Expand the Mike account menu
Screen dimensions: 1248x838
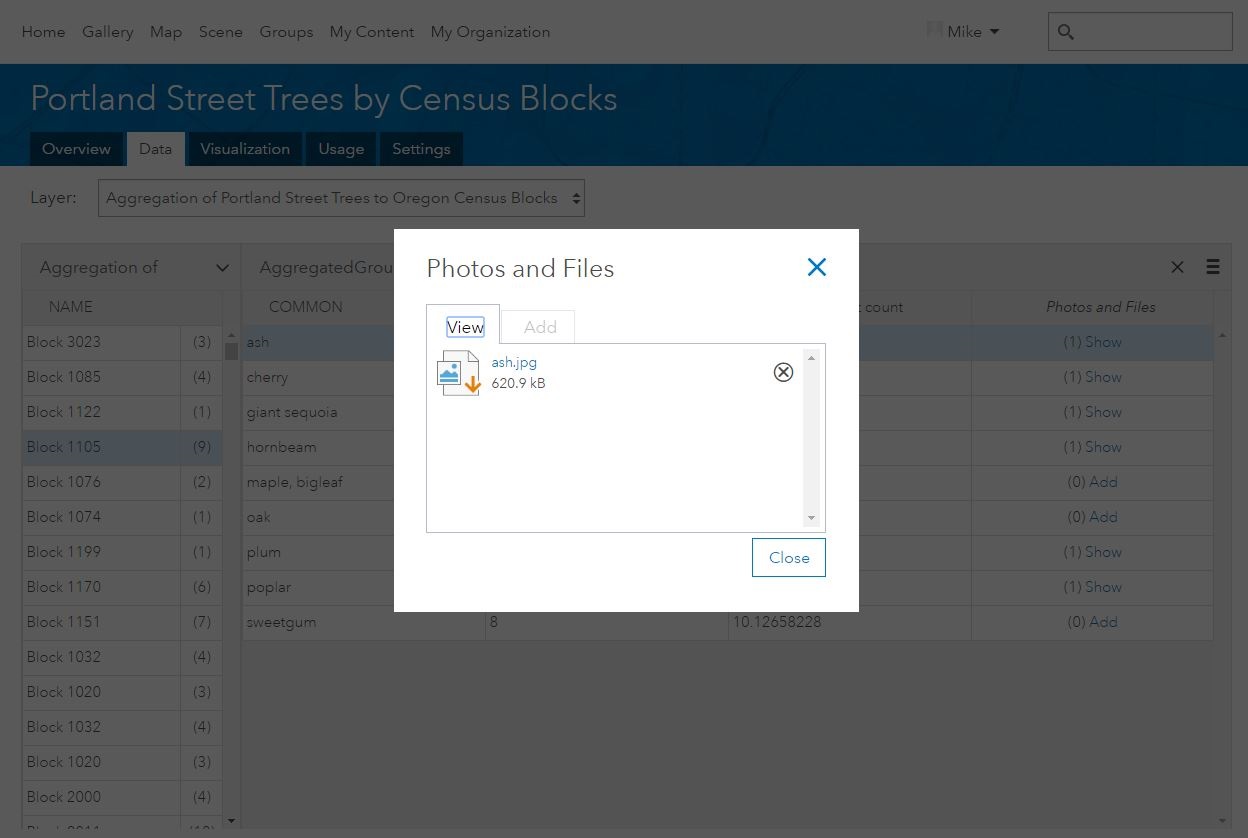click(994, 32)
